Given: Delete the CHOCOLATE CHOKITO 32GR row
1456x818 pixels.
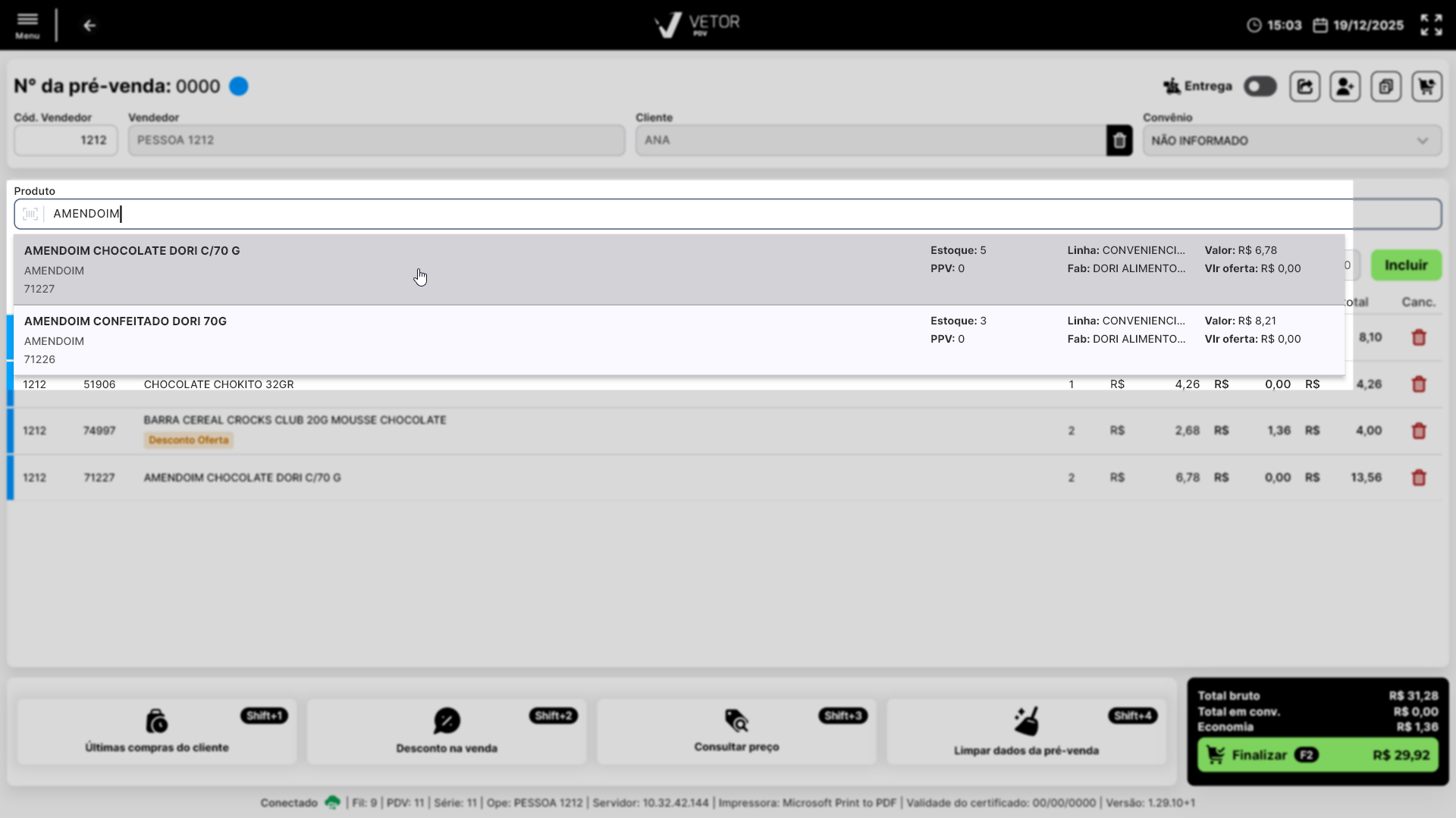Looking at the screenshot, I should click(1419, 384).
